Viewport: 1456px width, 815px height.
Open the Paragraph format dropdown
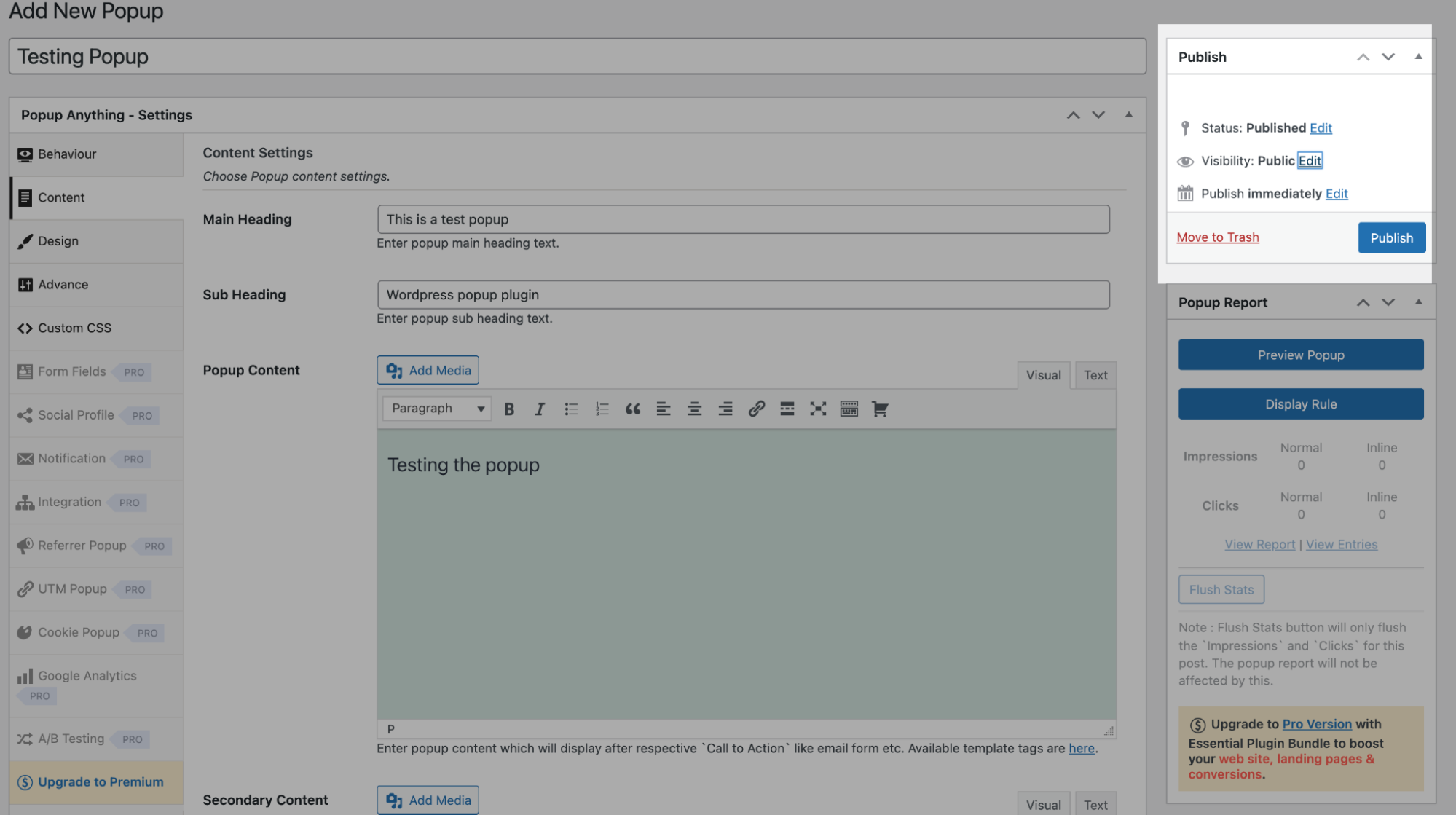point(437,409)
